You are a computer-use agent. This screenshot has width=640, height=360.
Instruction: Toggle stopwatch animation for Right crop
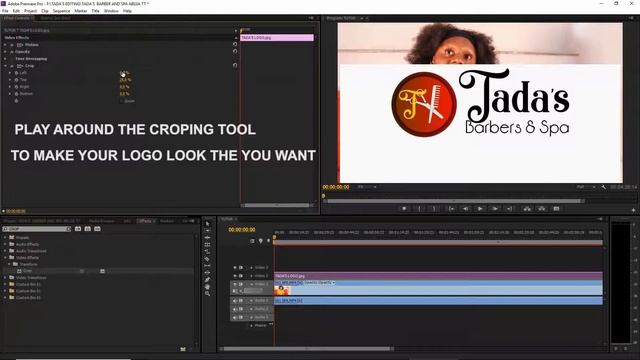16,87
